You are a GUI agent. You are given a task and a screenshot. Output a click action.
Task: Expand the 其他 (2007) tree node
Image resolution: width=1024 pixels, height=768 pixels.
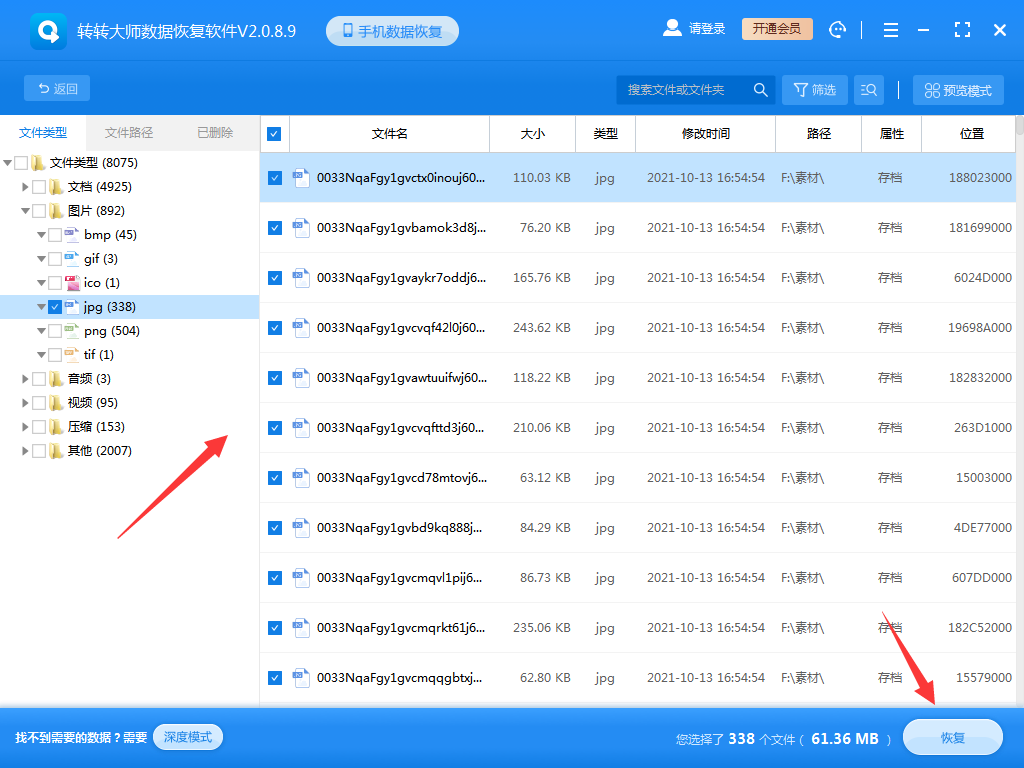click(25, 451)
